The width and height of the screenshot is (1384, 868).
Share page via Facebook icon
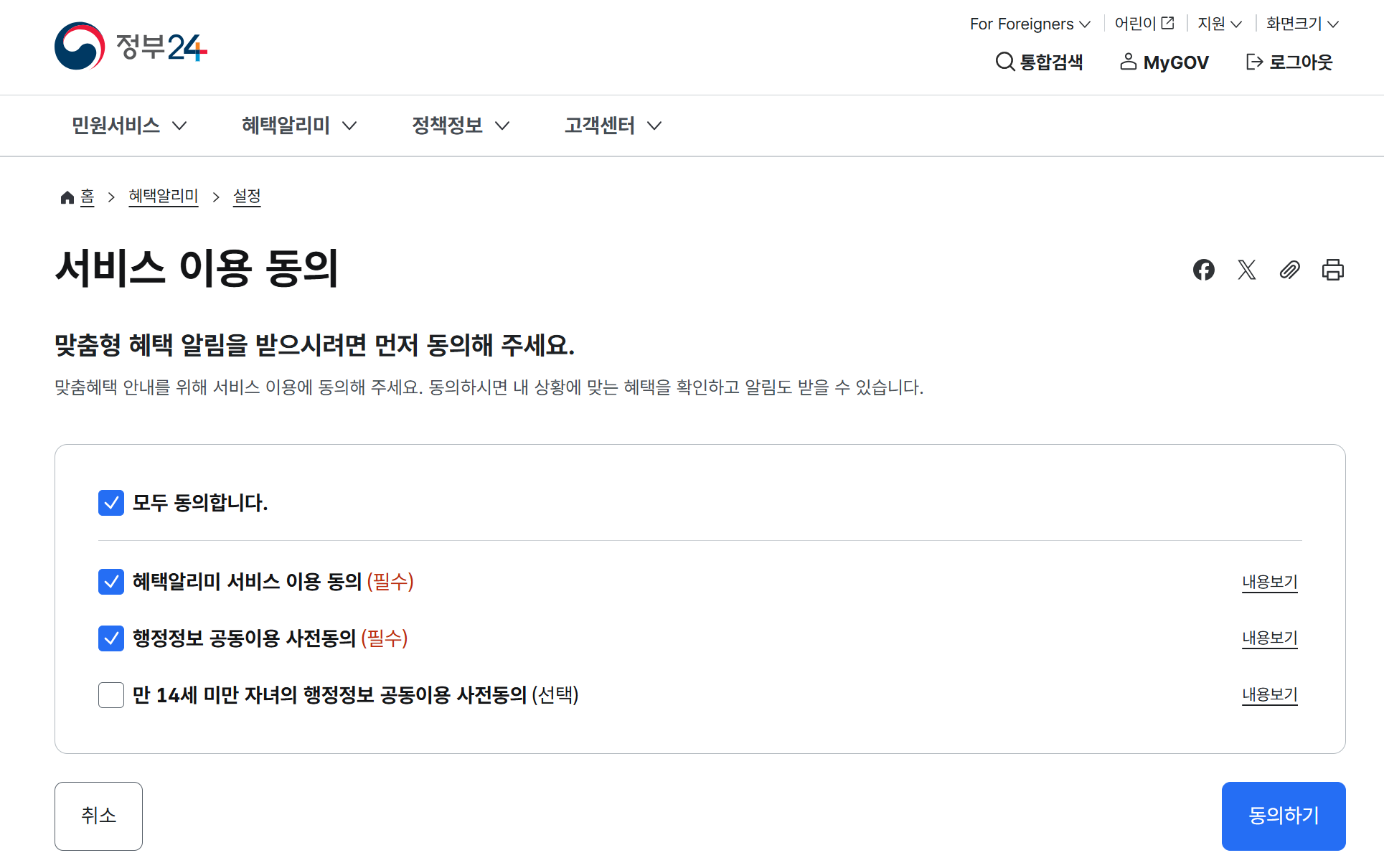(x=1203, y=270)
